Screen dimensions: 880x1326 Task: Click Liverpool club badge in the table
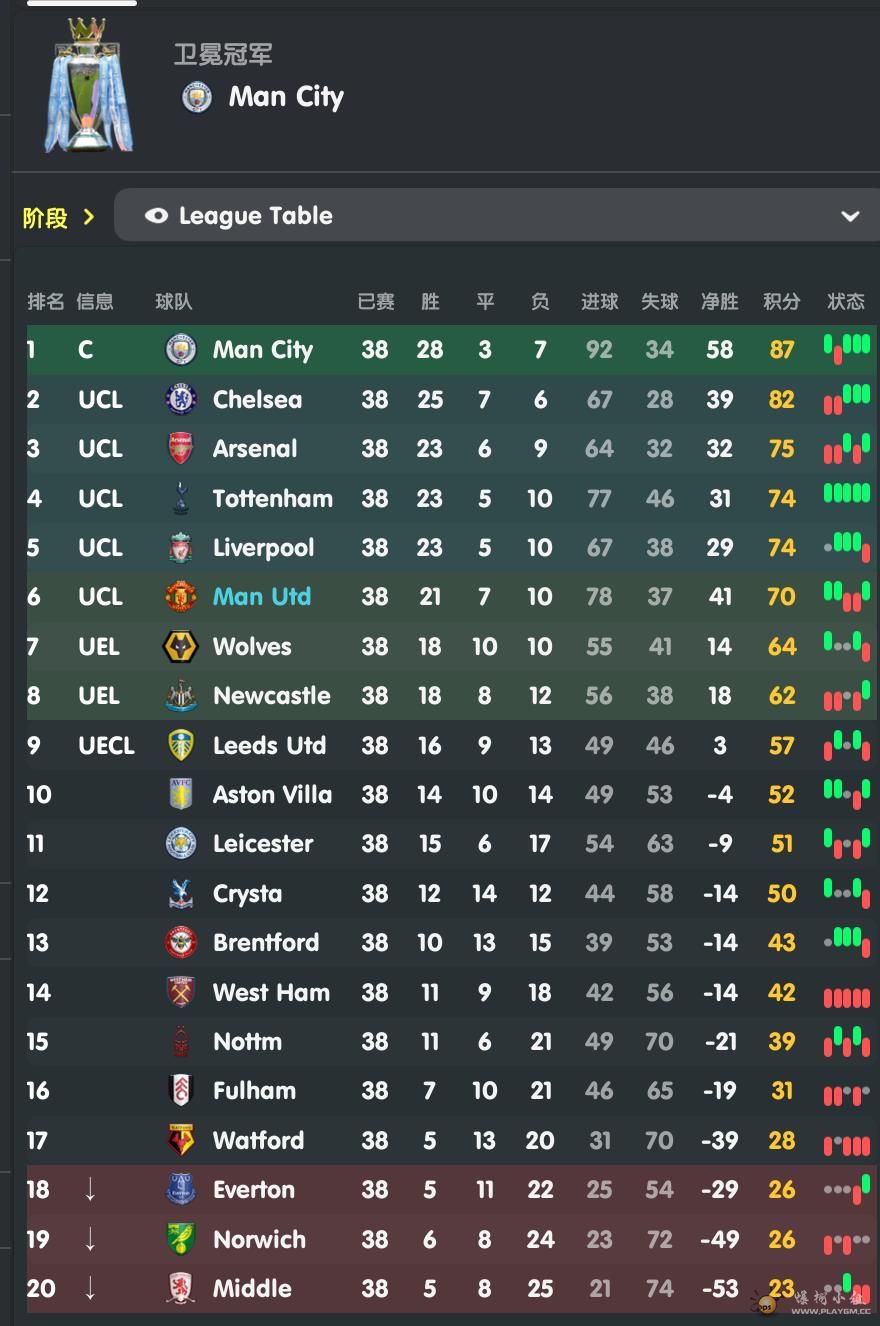pyautogui.click(x=181, y=547)
